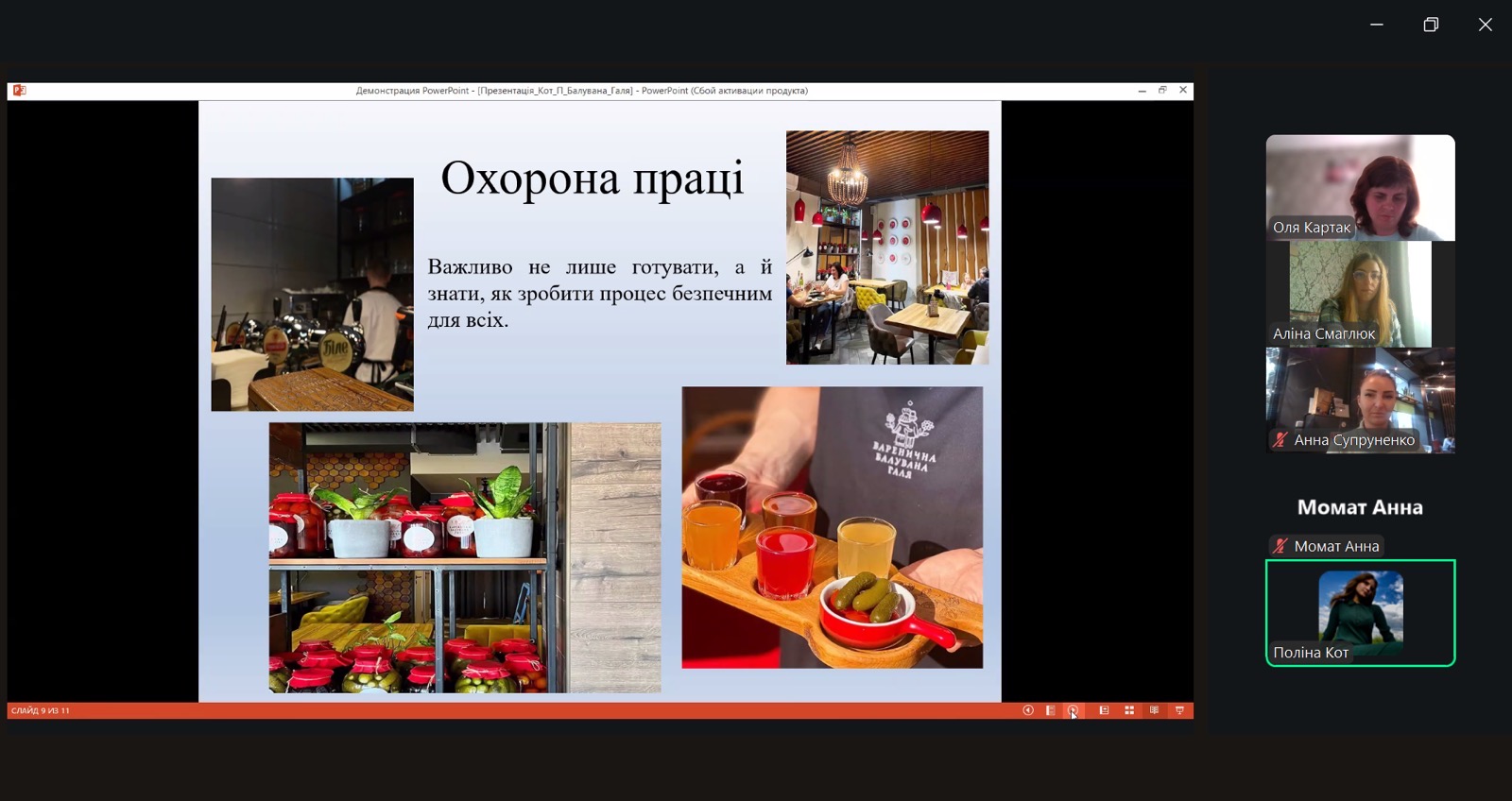This screenshot has height=801, width=1512.
Task: Restore the meeting window size
Action: (1431, 25)
